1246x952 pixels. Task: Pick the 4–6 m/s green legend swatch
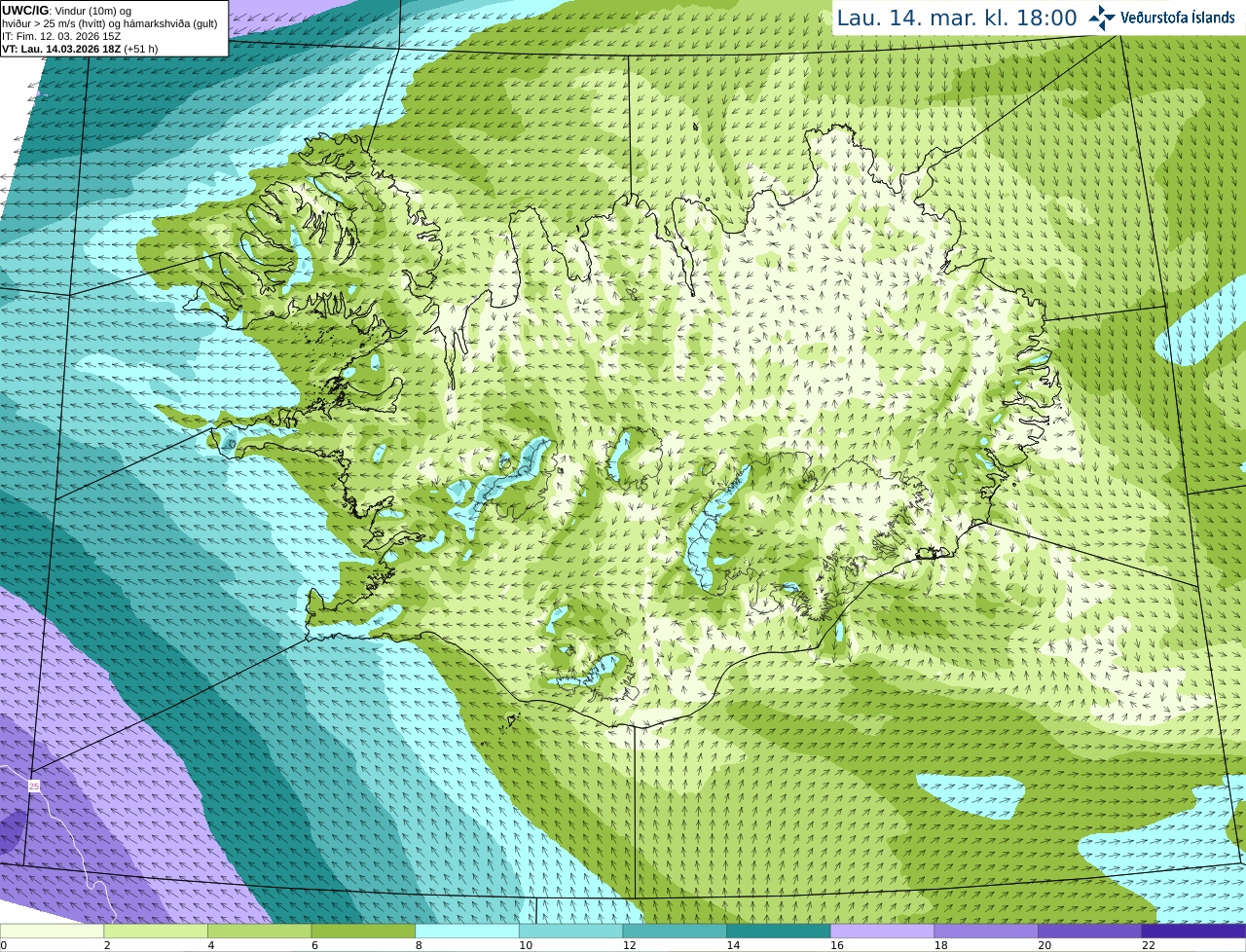(x=260, y=931)
